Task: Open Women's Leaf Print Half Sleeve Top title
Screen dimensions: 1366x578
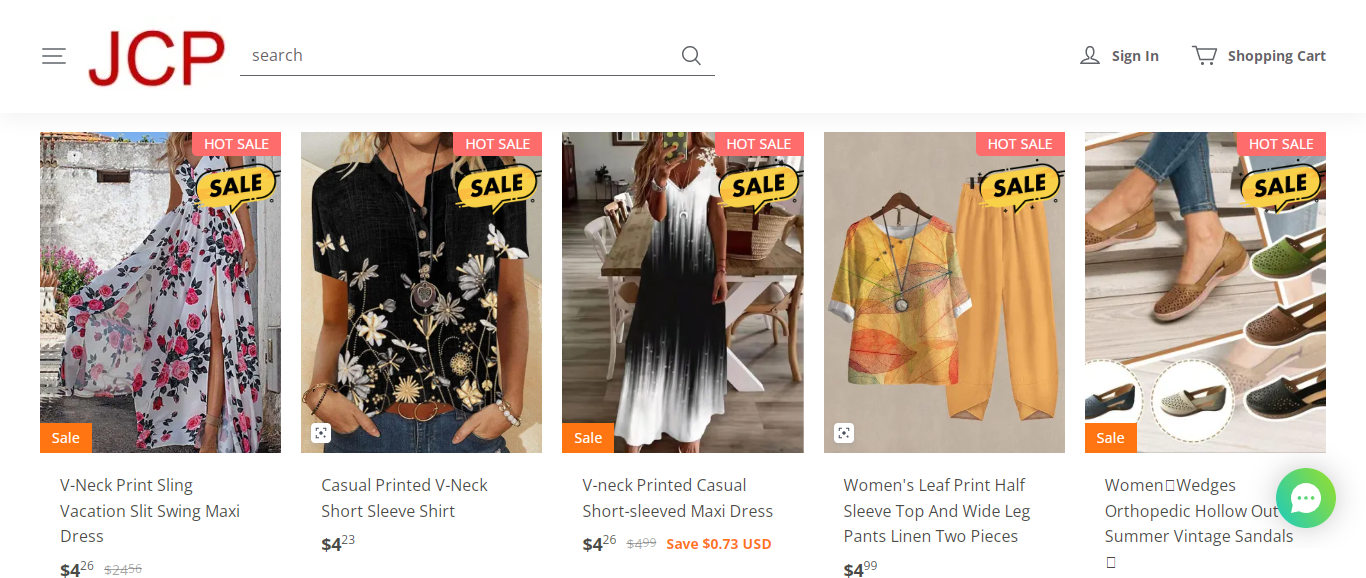Action: click(x=936, y=511)
